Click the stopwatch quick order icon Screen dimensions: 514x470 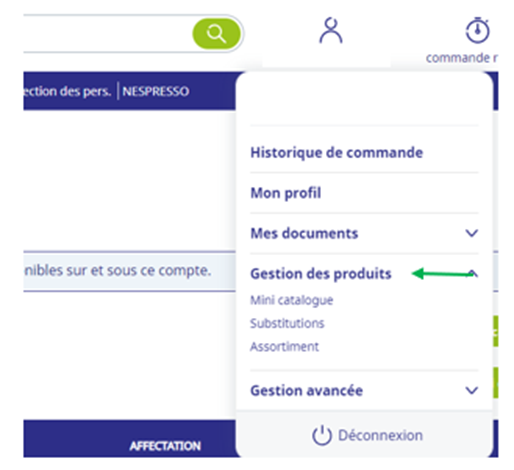tap(477, 30)
